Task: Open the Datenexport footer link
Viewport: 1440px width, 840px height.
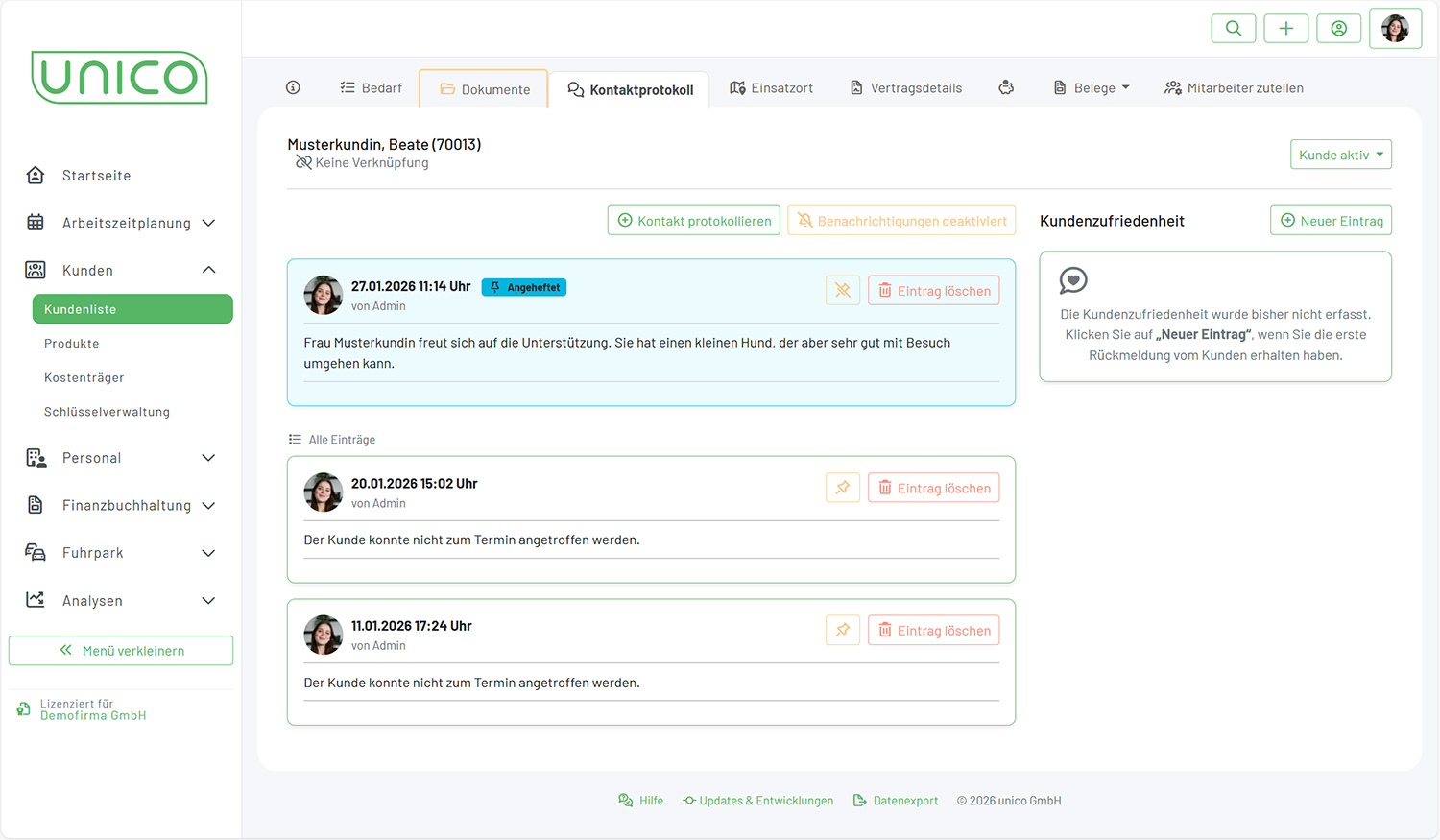Action: pos(896,801)
